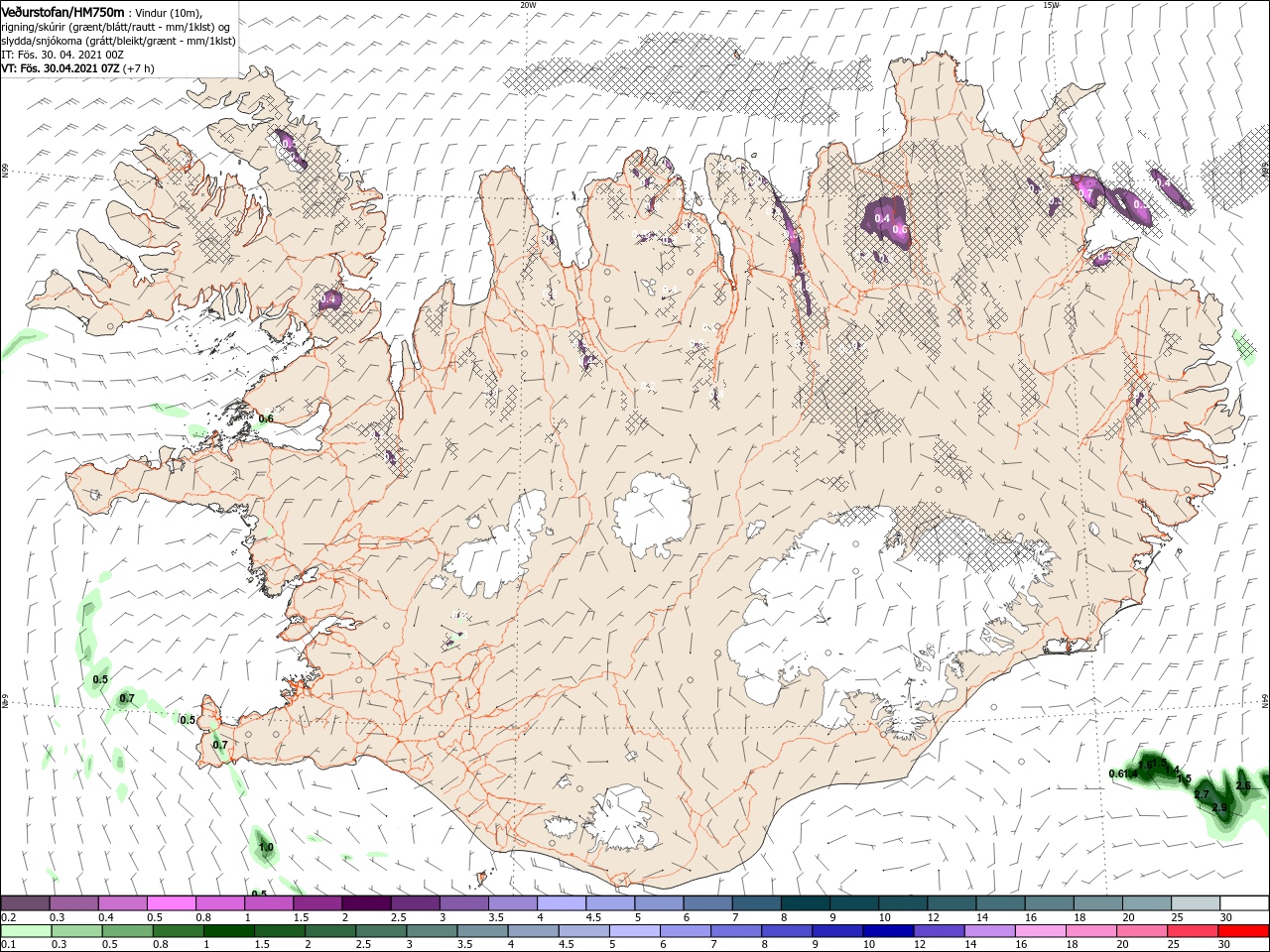Image resolution: width=1270 pixels, height=952 pixels.
Task: Select the bottom-row legend swatch labeled 0.3
Action: click(77, 932)
